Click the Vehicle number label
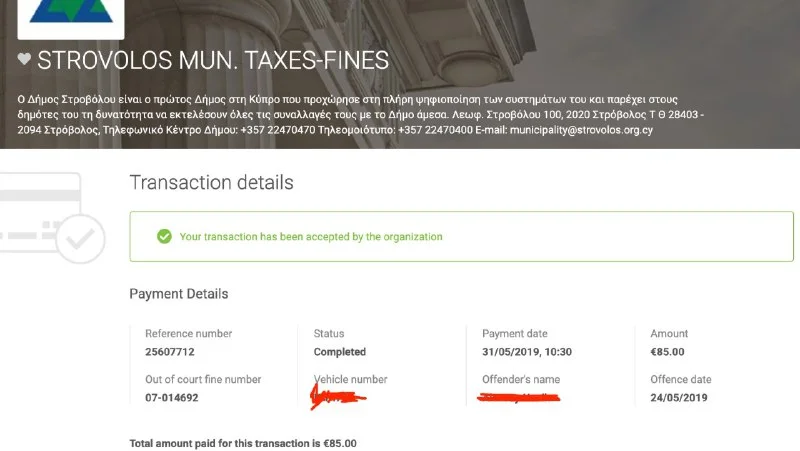Viewport: 800px width, 451px height. click(x=350, y=380)
